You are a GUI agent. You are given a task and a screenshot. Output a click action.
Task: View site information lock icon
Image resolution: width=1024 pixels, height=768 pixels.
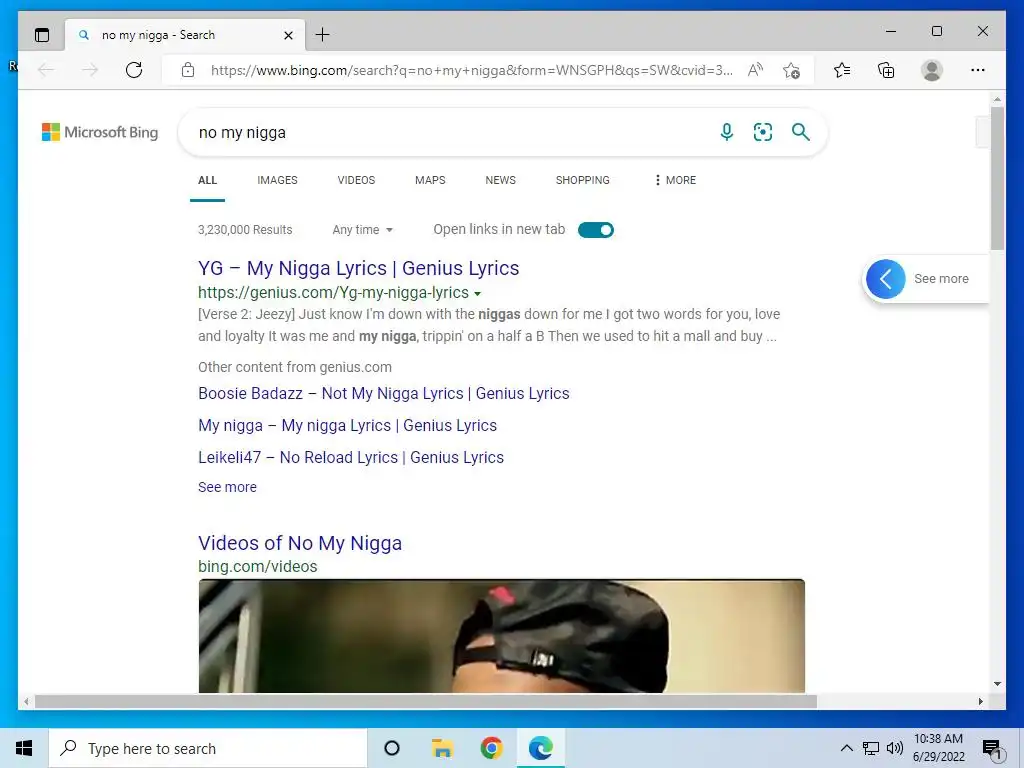click(x=188, y=70)
